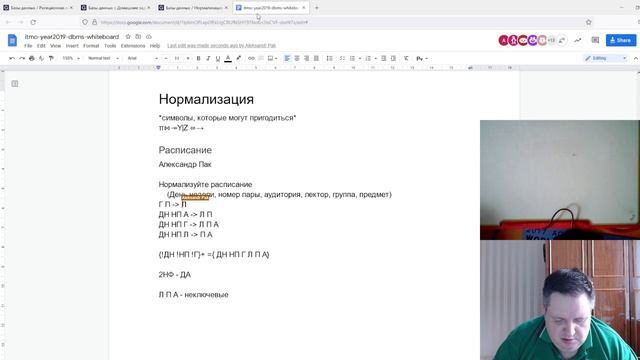Screen dimensions: 640x360
Task: Click the Last edit history link
Action: [x=222, y=46]
